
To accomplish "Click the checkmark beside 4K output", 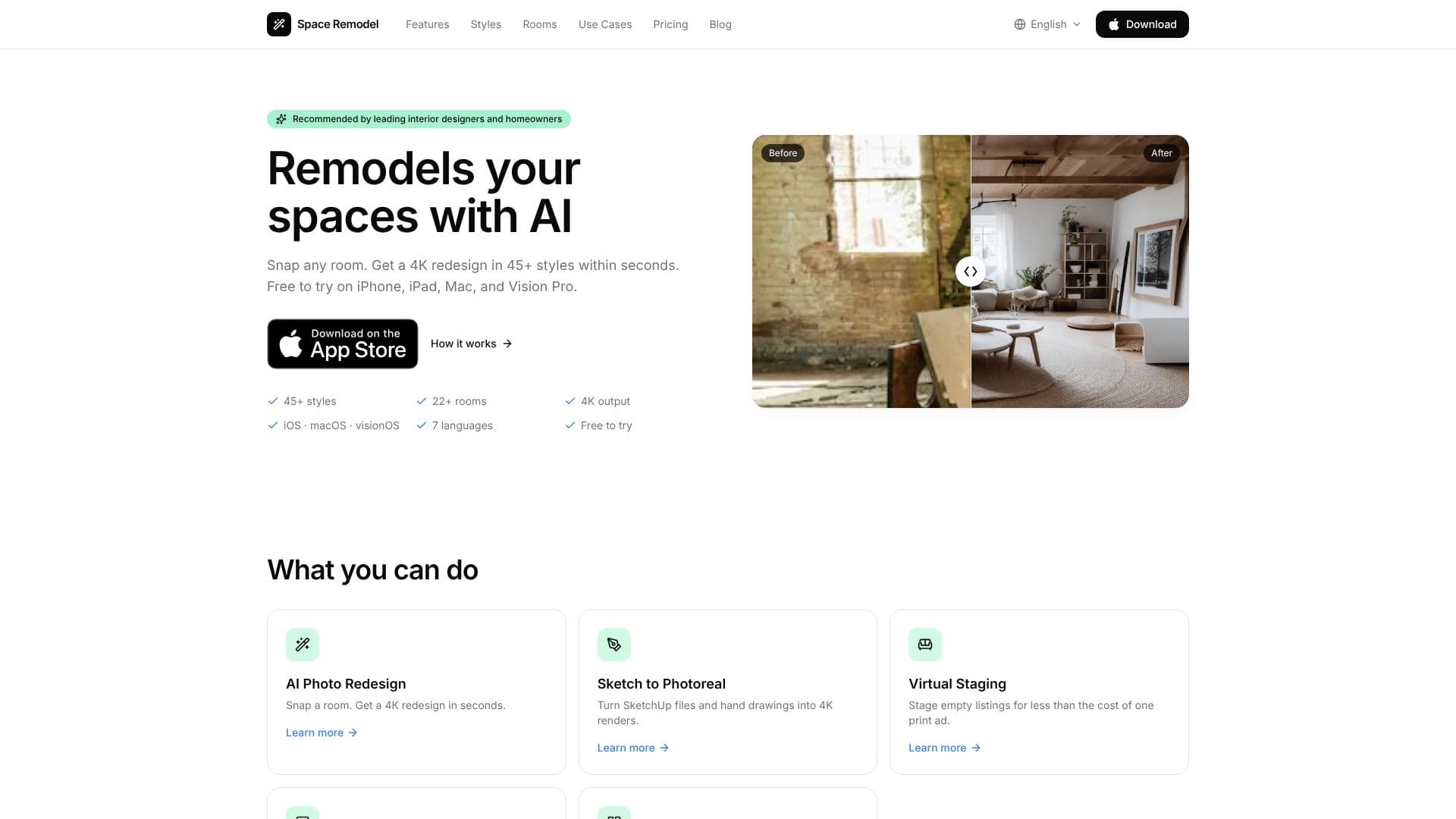I will pos(570,401).
